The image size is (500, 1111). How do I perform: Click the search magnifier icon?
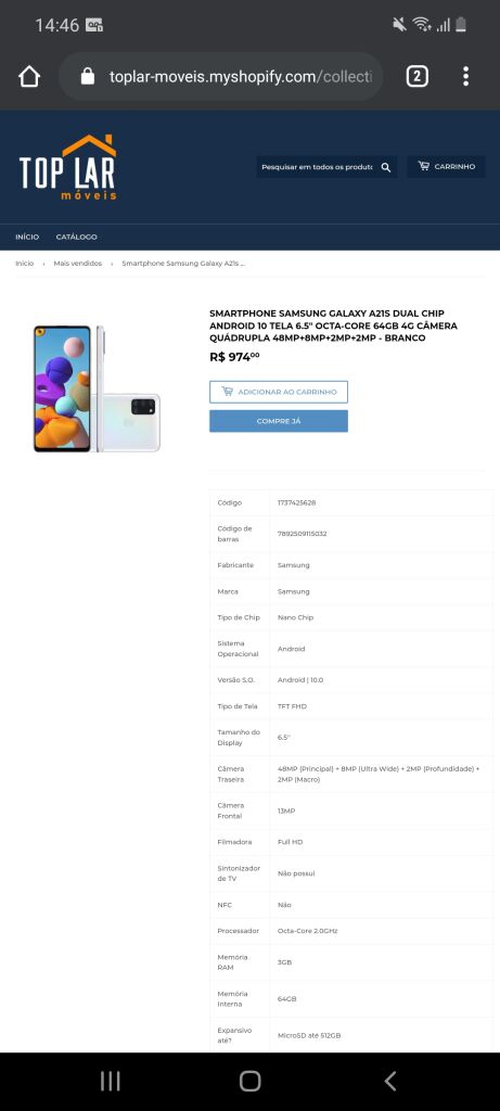pyautogui.click(x=386, y=167)
